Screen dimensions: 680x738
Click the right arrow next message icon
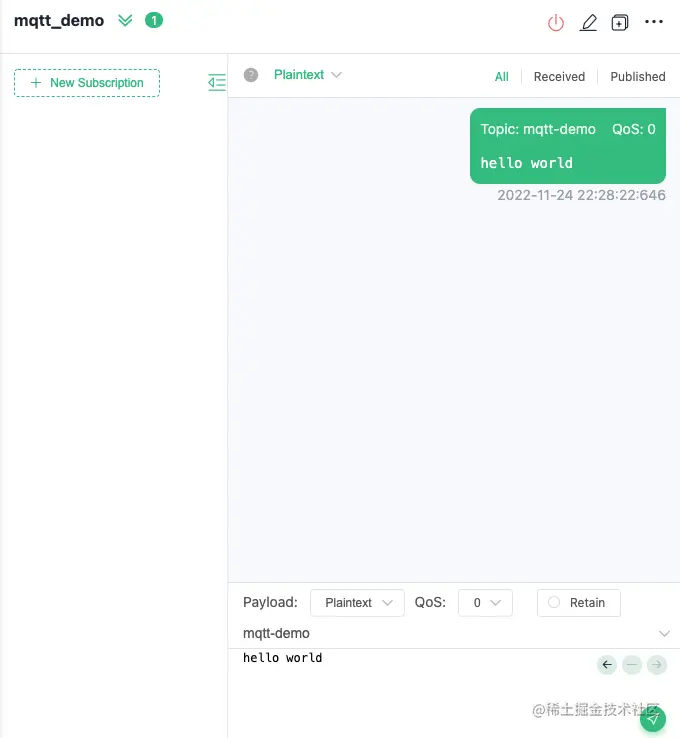[x=656, y=665]
